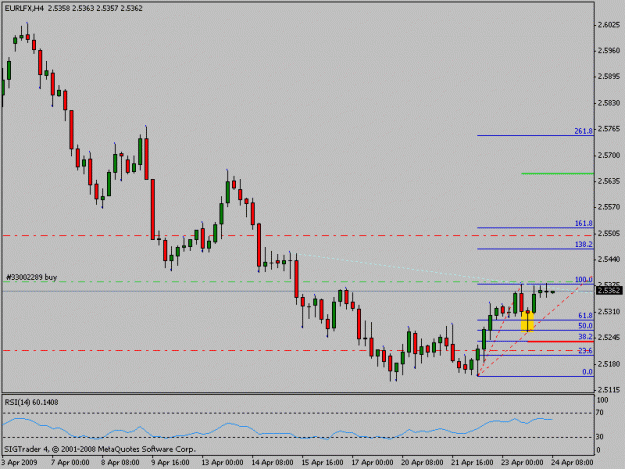Image resolution: width=625 pixels, height=469 pixels.
Task: Select the 0.0 Fibonacci level label
Action: pos(588,372)
